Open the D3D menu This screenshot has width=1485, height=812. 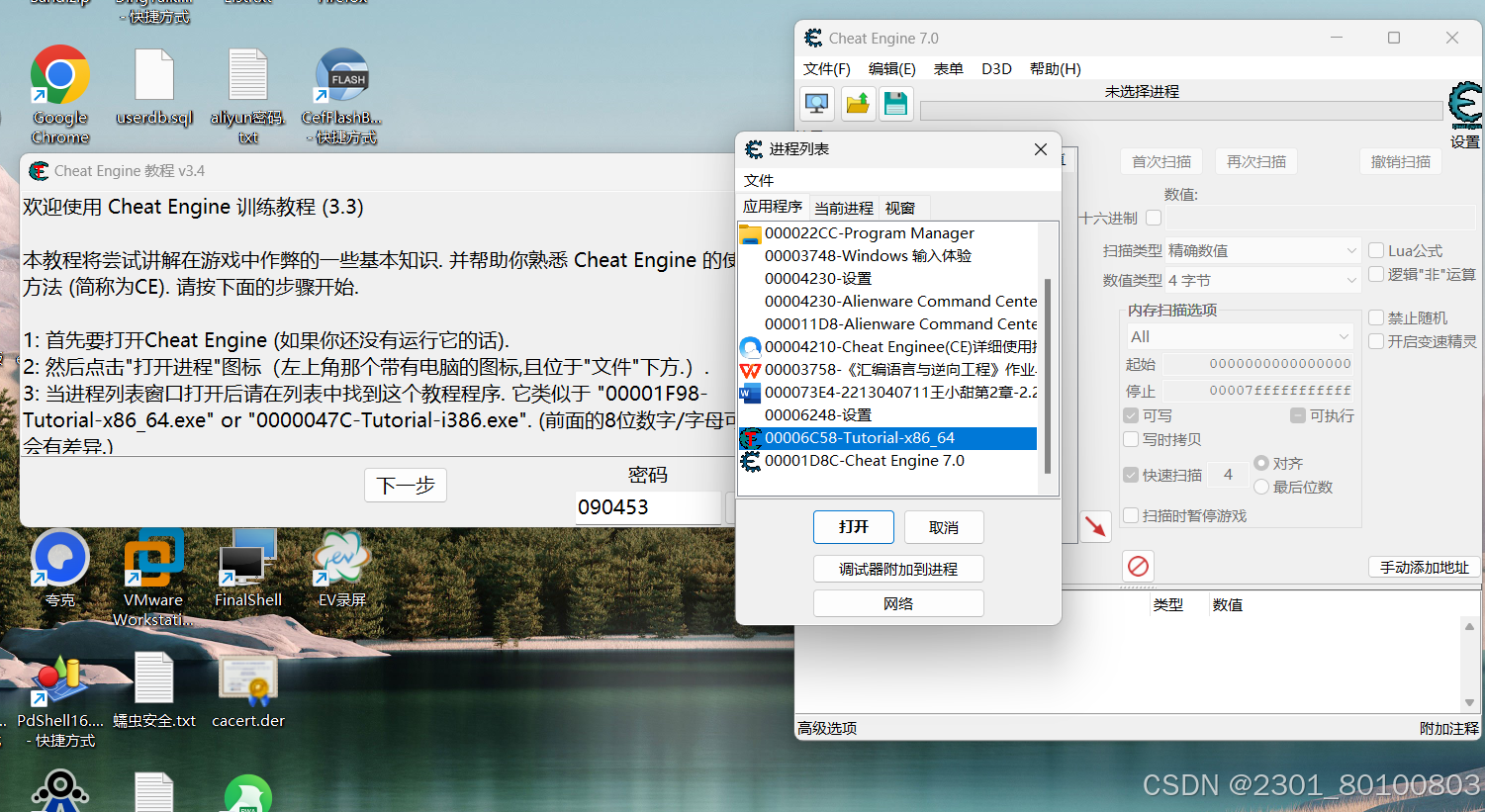996,68
